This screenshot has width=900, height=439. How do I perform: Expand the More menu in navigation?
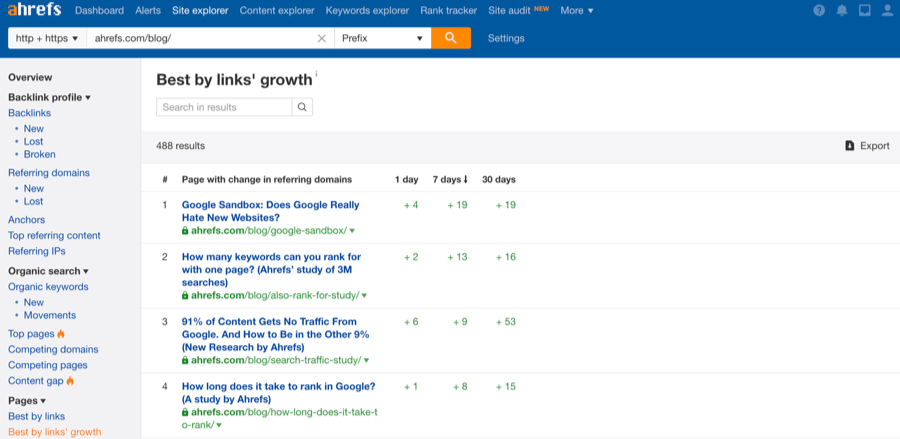(x=577, y=10)
